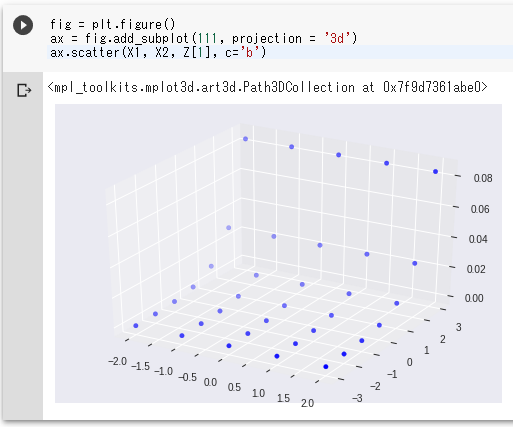Click the Path3DCollection output text
The image size is (513, 427).
pyautogui.click(x=267, y=87)
